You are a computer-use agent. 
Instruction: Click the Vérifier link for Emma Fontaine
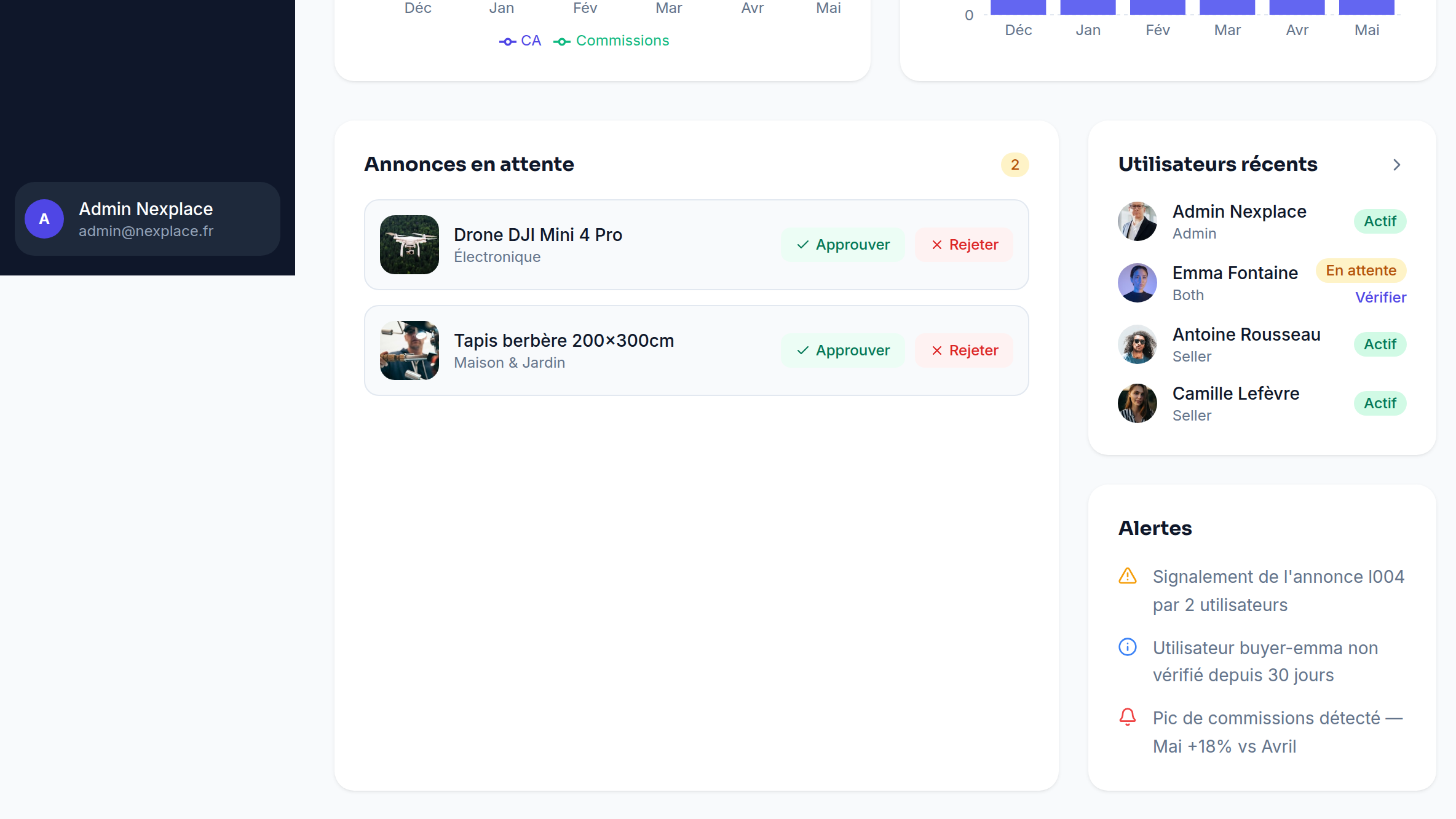tap(1380, 298)
